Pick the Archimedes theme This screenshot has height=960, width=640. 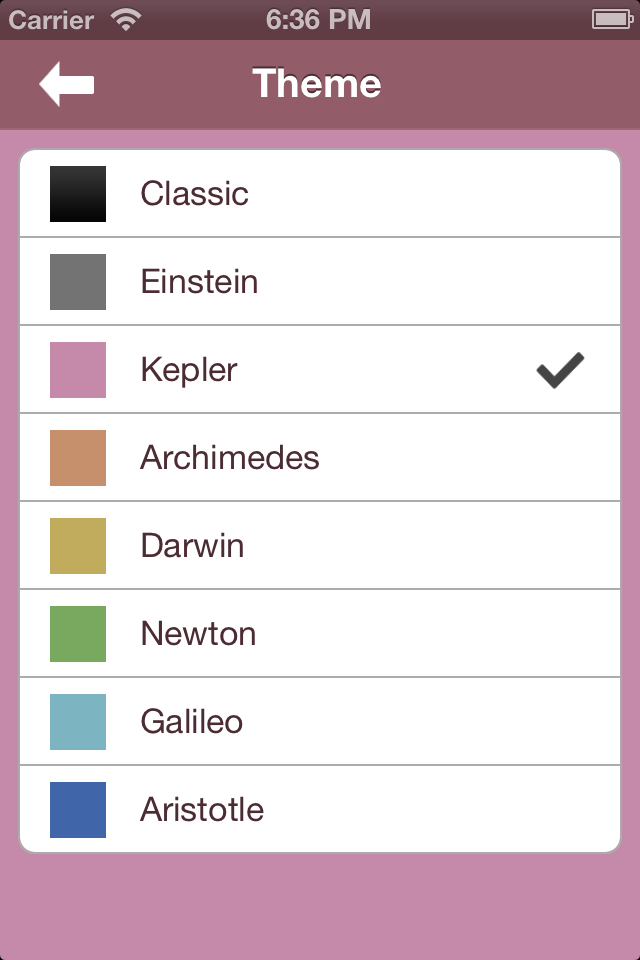pos(320,458)
